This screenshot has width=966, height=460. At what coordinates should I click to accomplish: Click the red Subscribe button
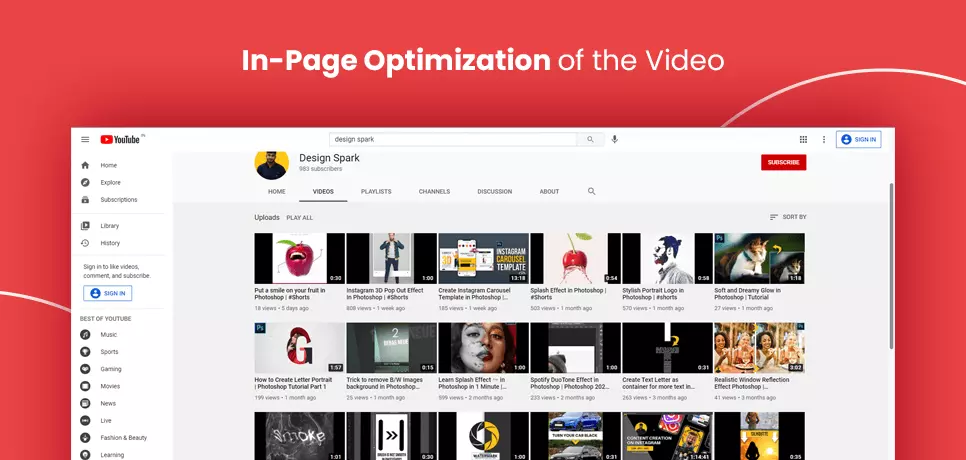784,163
